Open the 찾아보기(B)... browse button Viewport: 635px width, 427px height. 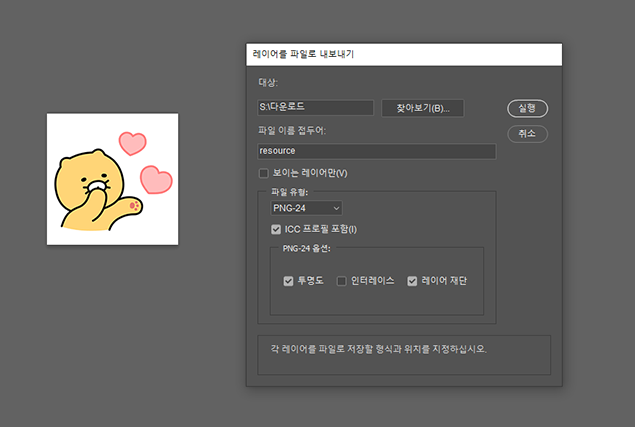(x=423, y=108)
